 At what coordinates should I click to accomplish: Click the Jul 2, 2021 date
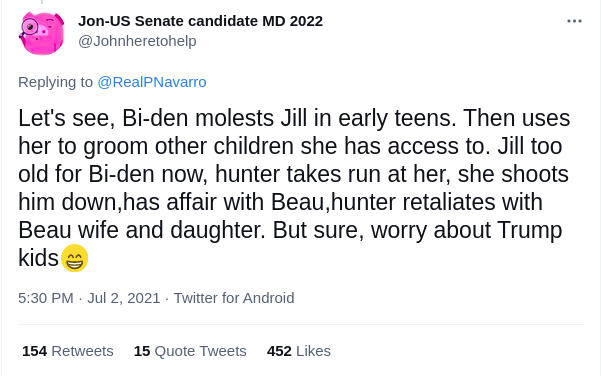tap(123, 298)
